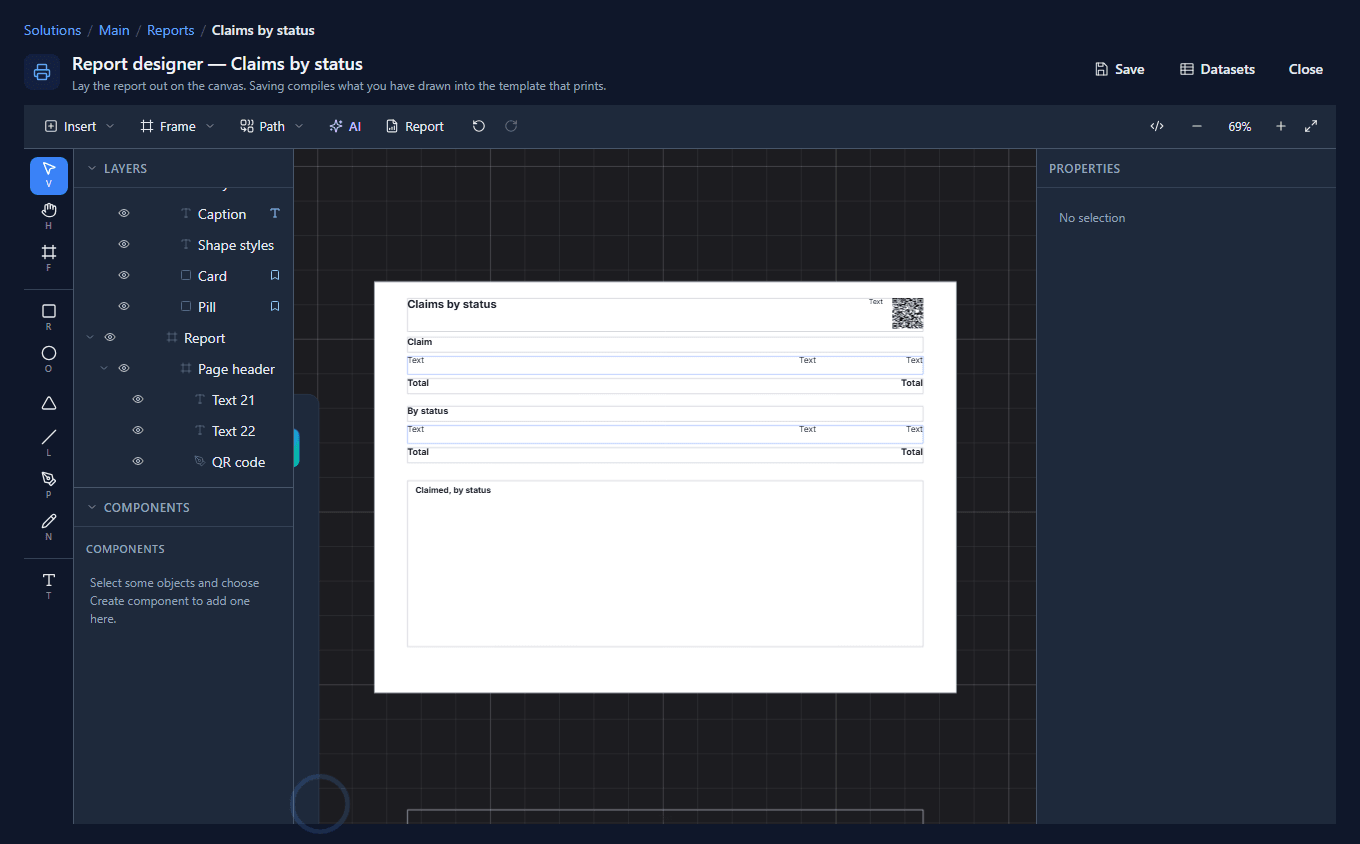Open the Datasets button
Image resolution: width=1360 pixels, height=844 pixels.
(1217, 69)
